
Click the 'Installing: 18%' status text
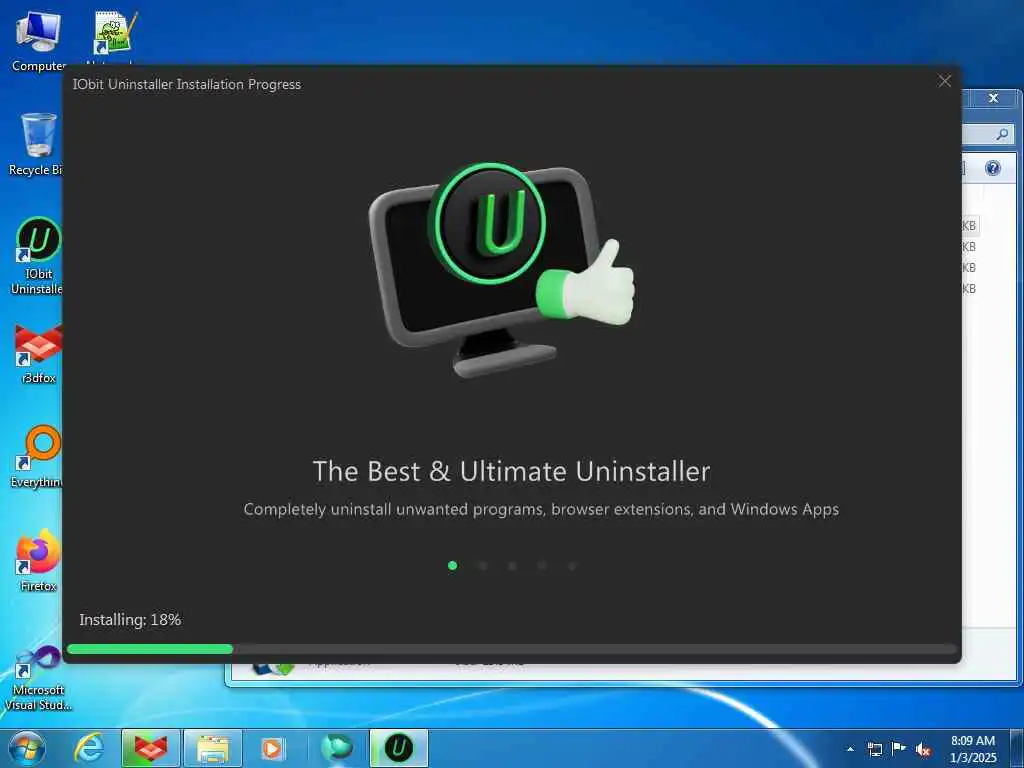[x=130, y=620]
